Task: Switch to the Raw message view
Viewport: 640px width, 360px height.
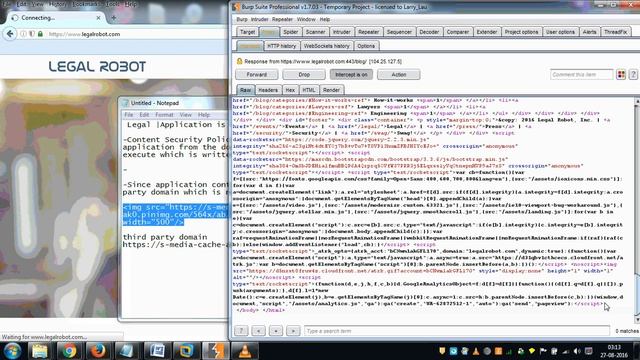Action: click(x=245, y=90)
